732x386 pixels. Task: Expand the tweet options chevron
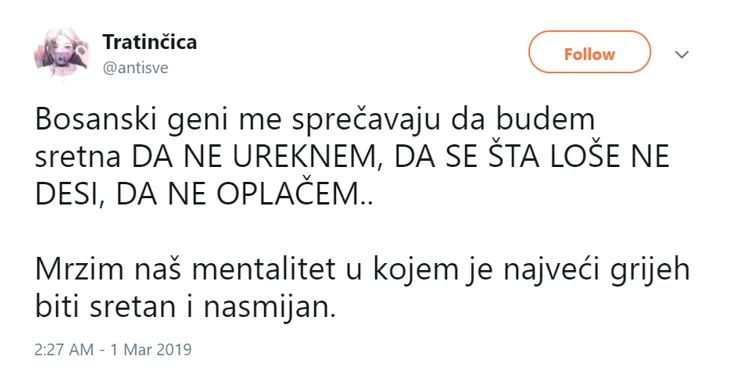[x=682, y=54]
